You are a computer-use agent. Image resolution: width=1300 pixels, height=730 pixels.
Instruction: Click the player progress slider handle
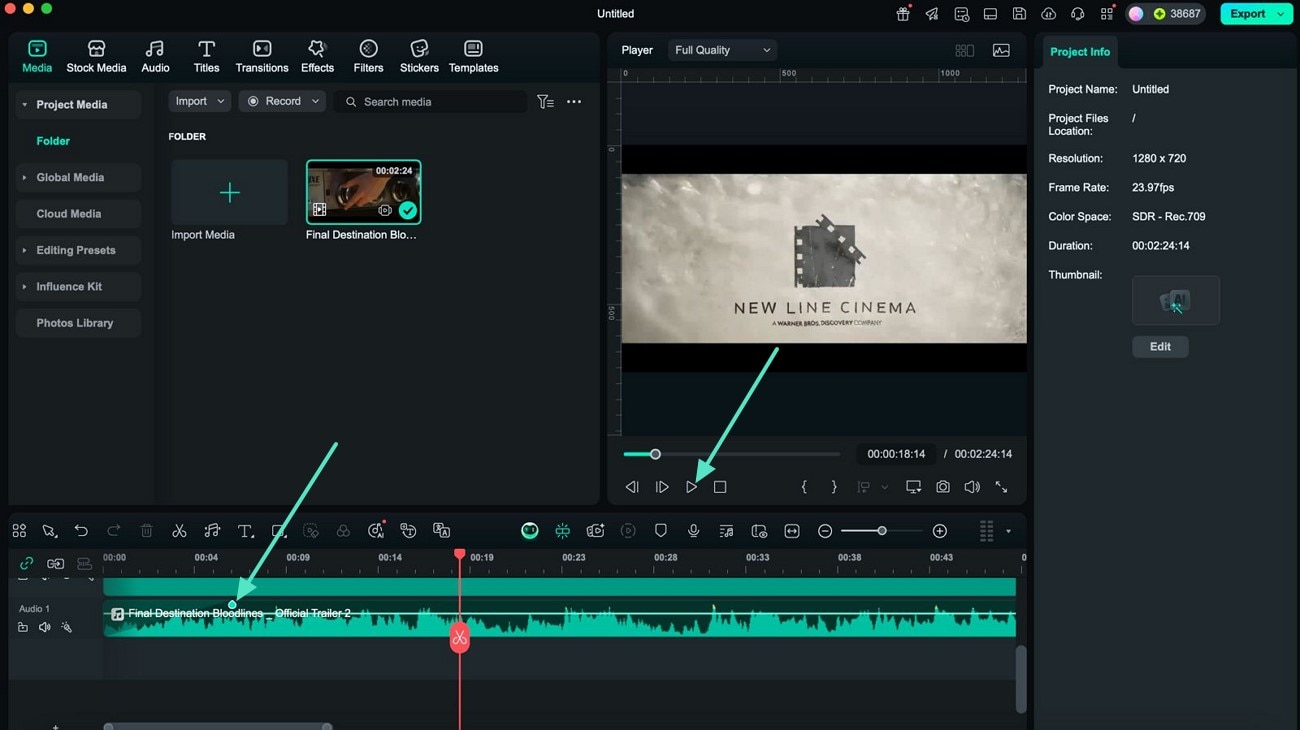pos(655,454)
